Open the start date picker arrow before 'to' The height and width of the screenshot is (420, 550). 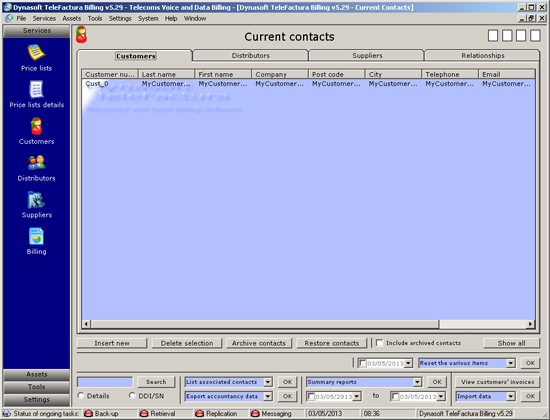pos(357,396)
